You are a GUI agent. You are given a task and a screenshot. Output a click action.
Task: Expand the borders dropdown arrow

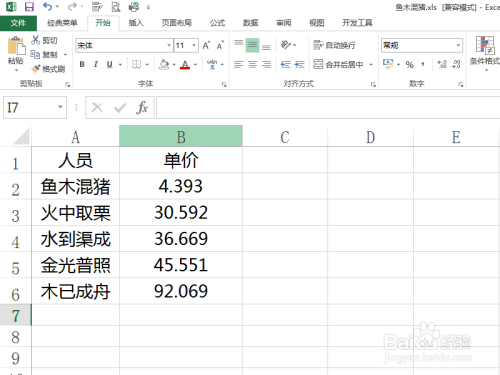tap(147, 65)
